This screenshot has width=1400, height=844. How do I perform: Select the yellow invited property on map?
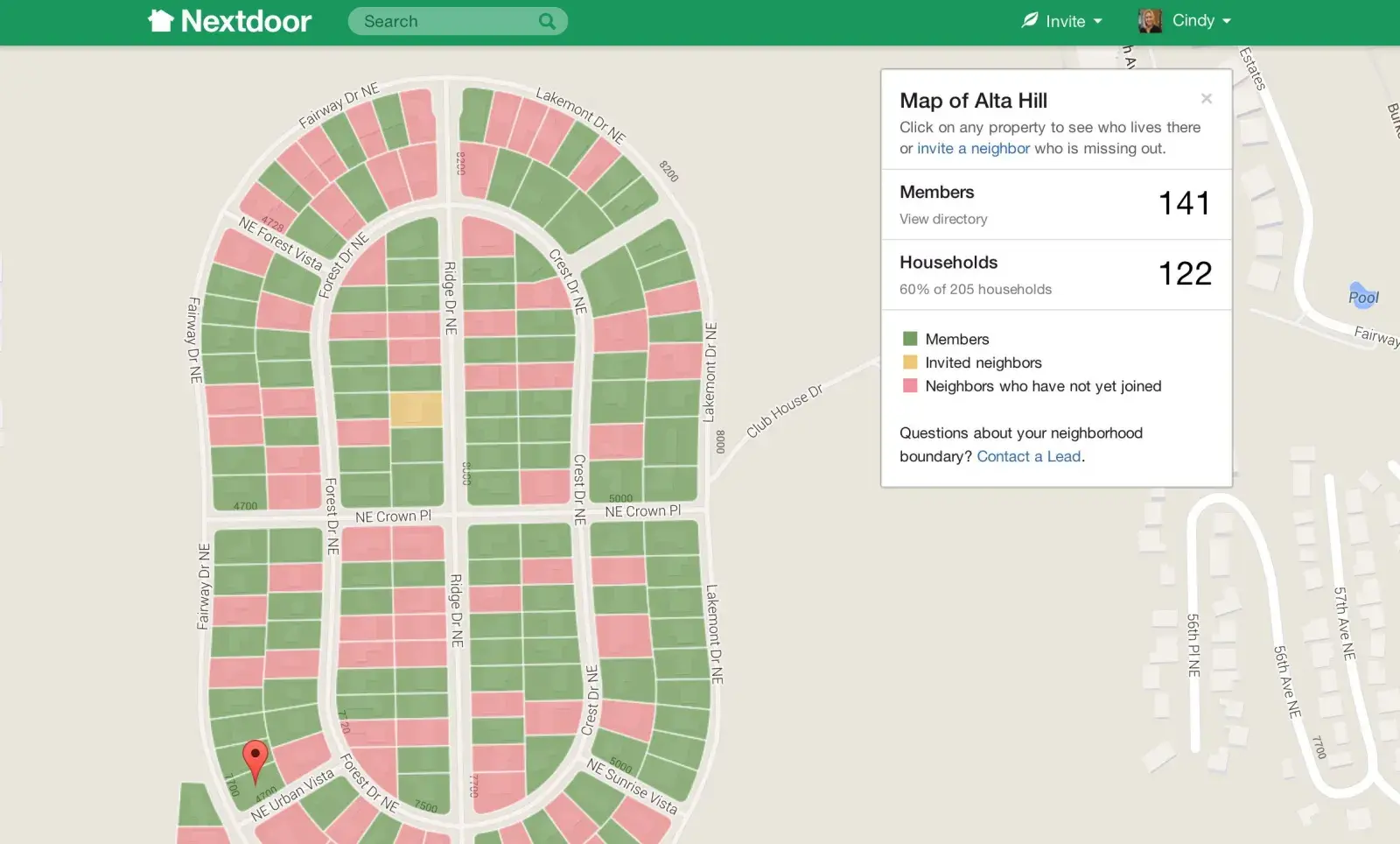click(416, 409)
